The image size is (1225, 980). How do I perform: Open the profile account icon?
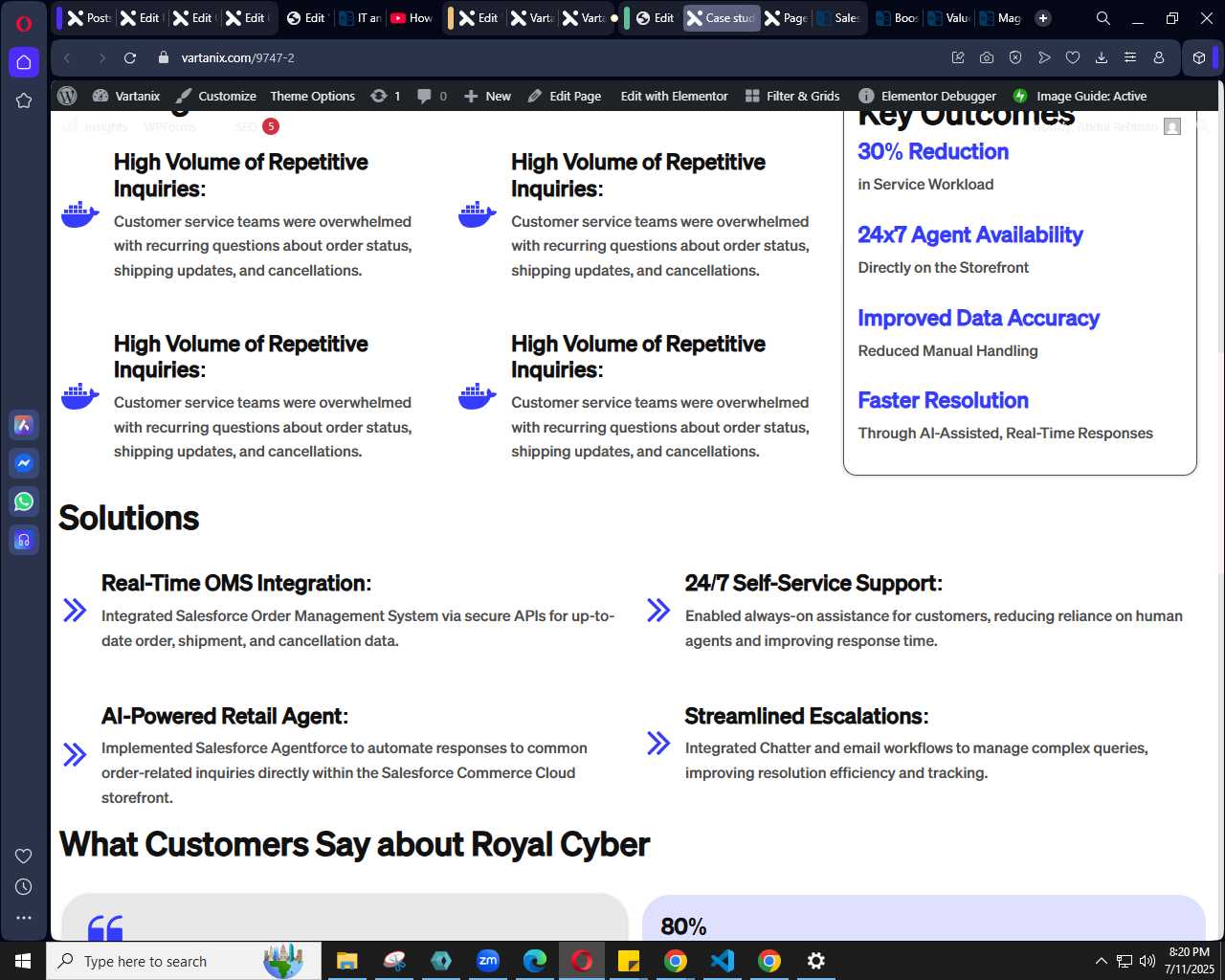point(1159,58)
